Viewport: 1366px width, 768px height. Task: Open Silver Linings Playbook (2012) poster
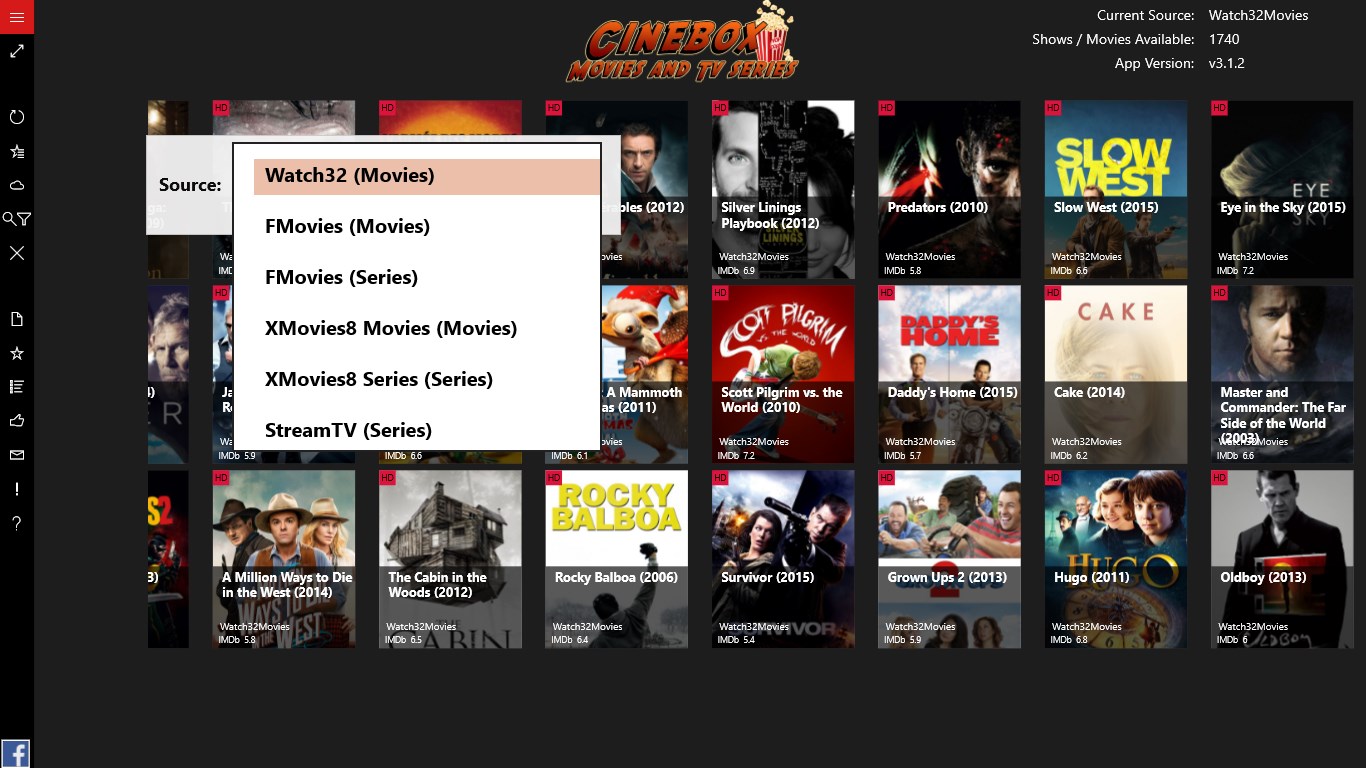[783, 189]
